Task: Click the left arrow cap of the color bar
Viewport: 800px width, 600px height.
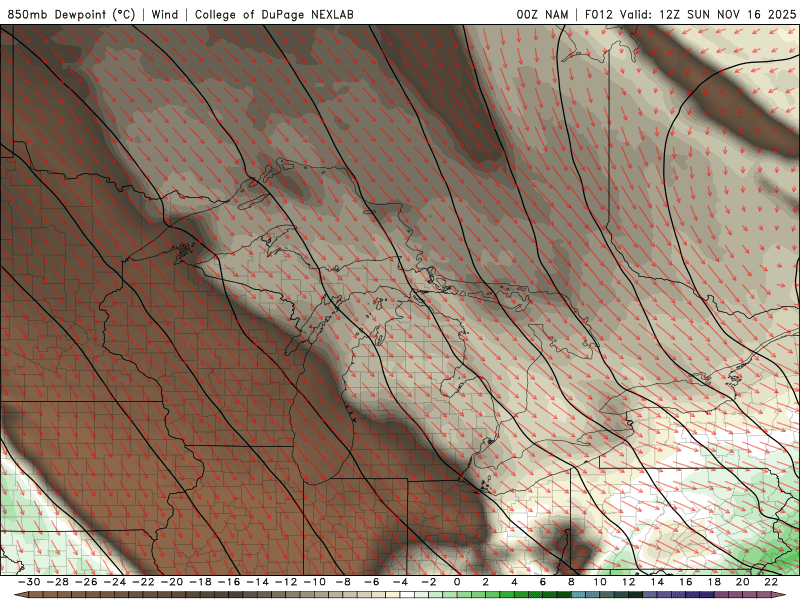Action: click(21, 595)
